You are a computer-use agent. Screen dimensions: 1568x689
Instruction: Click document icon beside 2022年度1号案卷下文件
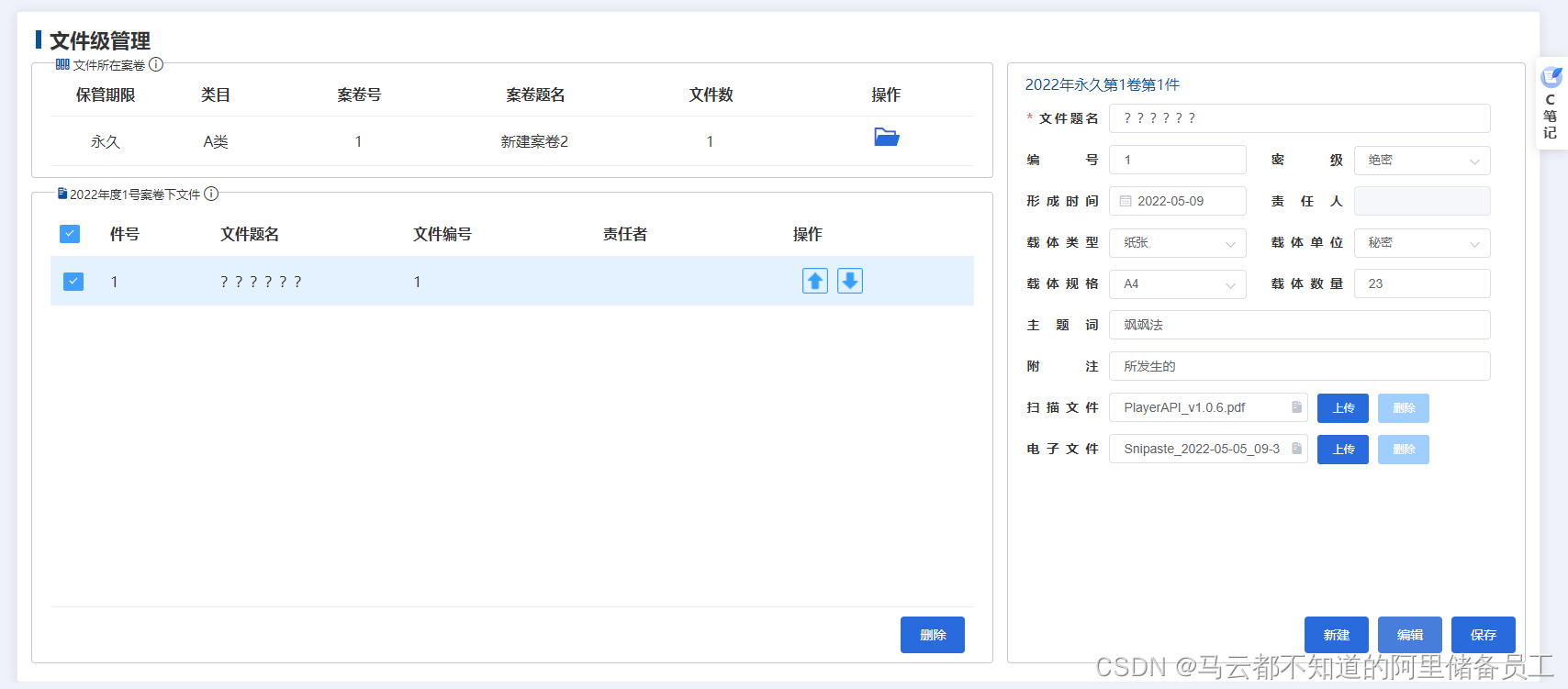point(62,194)
